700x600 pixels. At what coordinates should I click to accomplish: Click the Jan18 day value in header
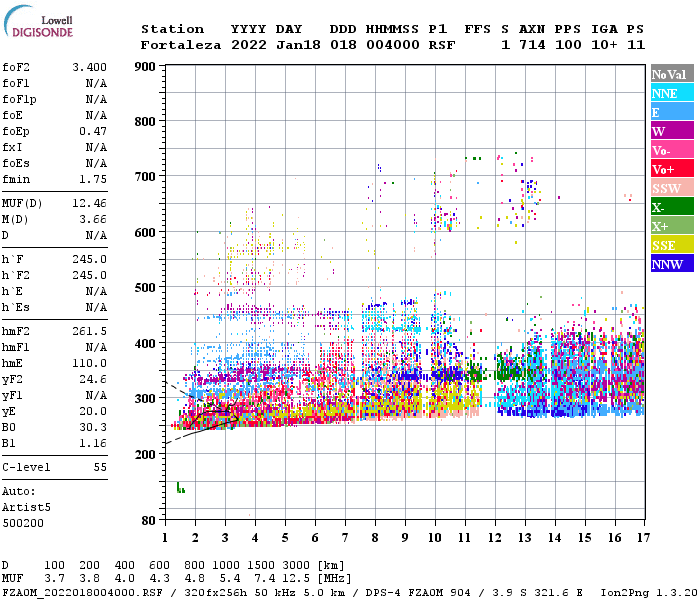click(298, 45)
